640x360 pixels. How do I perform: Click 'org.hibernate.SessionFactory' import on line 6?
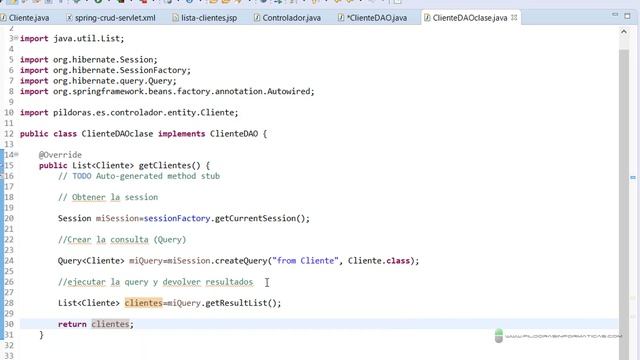(x=120, y=70)
